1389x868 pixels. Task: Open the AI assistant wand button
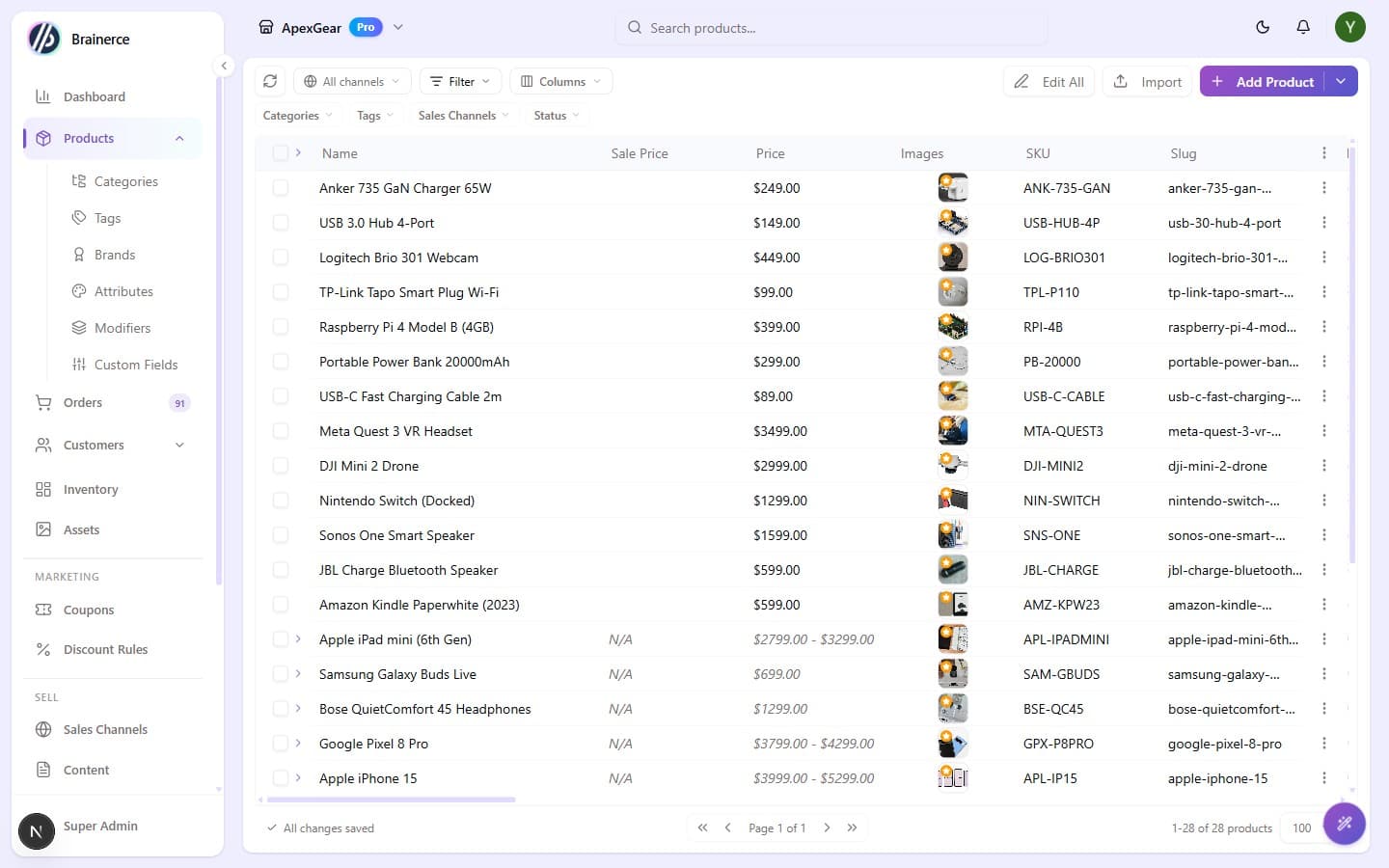point(1345,824)
